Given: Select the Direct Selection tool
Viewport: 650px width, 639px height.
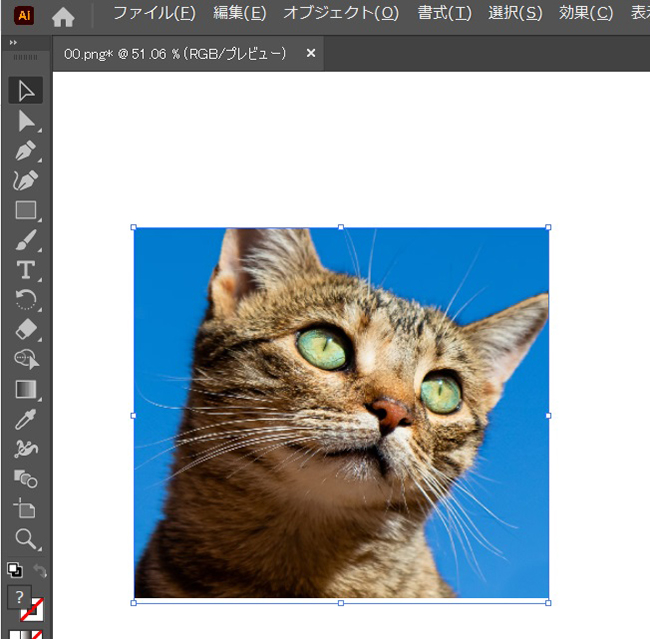Looking at the screenshot, I should coord(25,121).
